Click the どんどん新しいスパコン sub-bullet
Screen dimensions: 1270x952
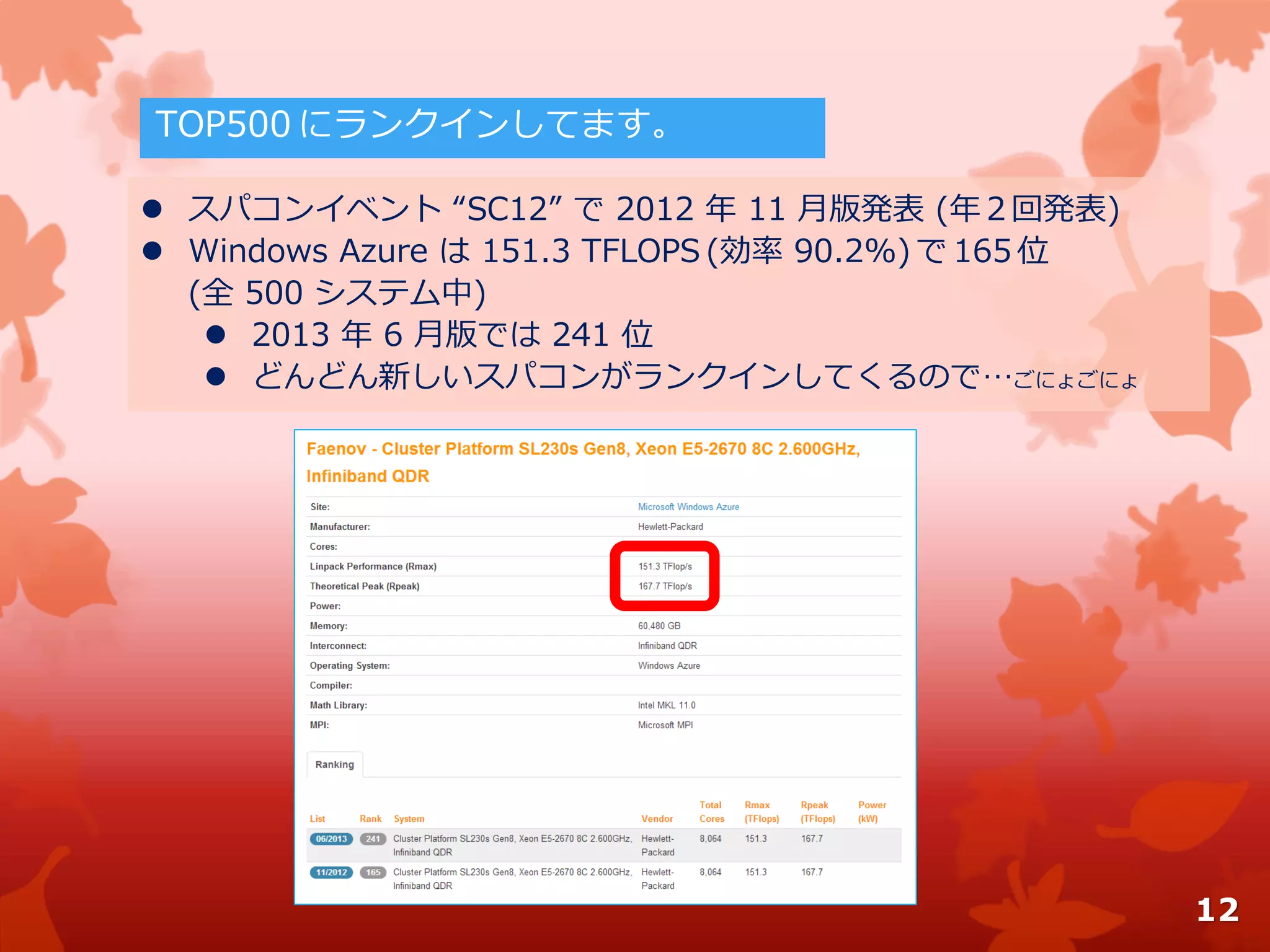click(695, 377)
